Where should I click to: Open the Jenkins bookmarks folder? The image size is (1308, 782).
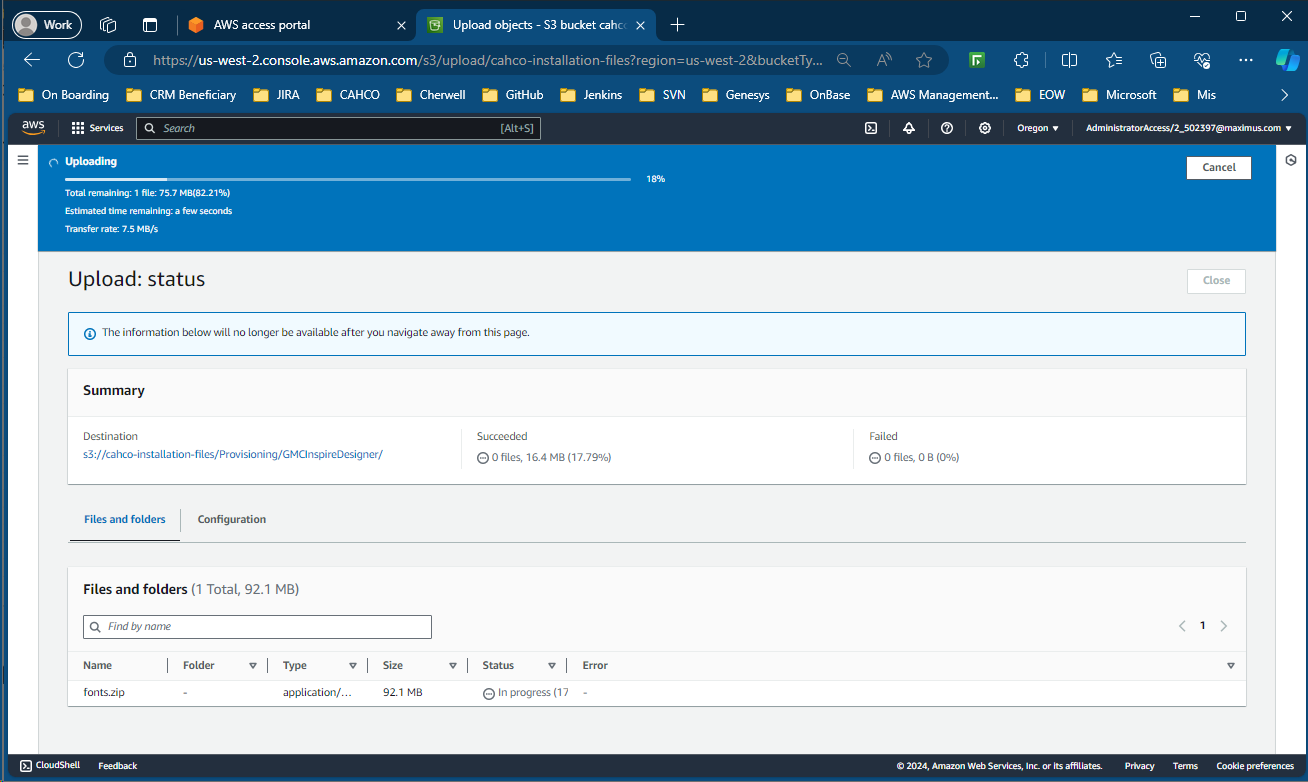pyautogui.click(x=591, y=95)
